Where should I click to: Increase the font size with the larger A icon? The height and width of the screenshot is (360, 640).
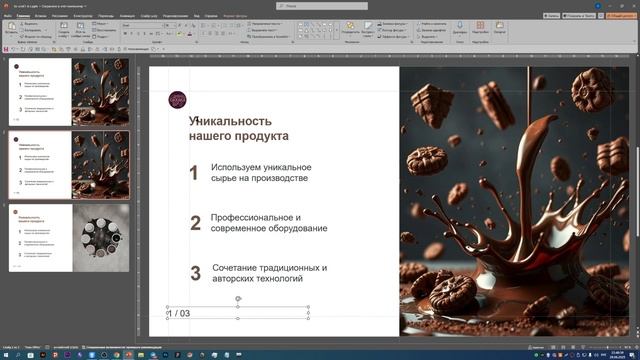pyautogui.click(x=180, y=25)
